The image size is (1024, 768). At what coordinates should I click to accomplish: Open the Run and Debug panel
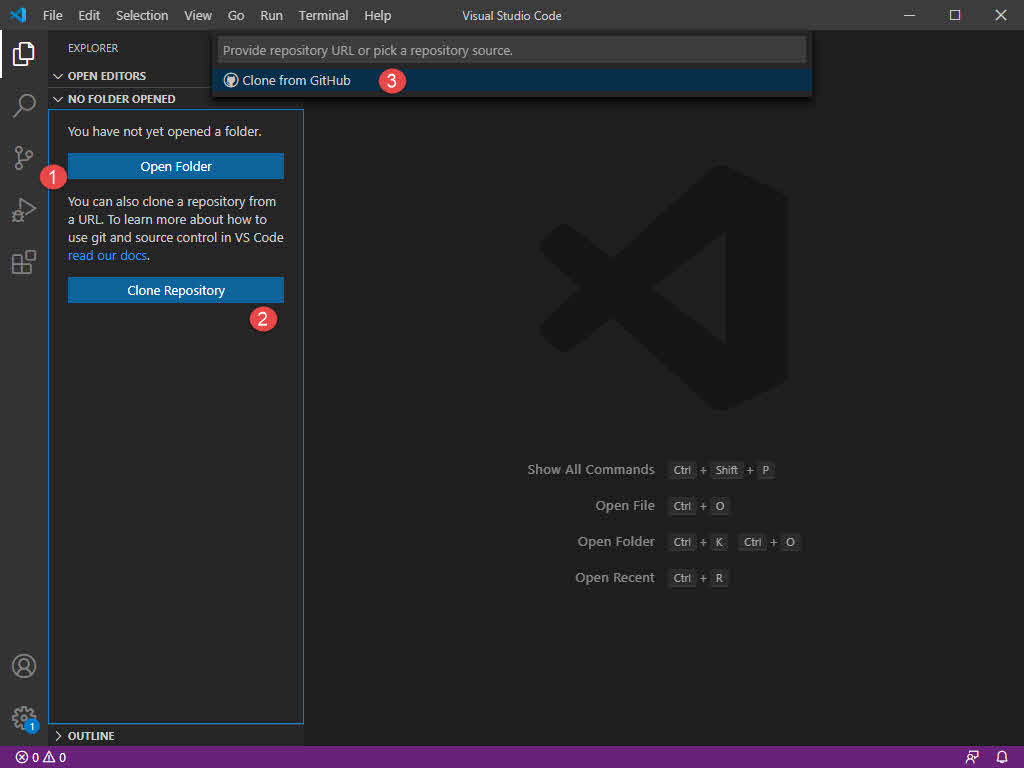[24, 210]
